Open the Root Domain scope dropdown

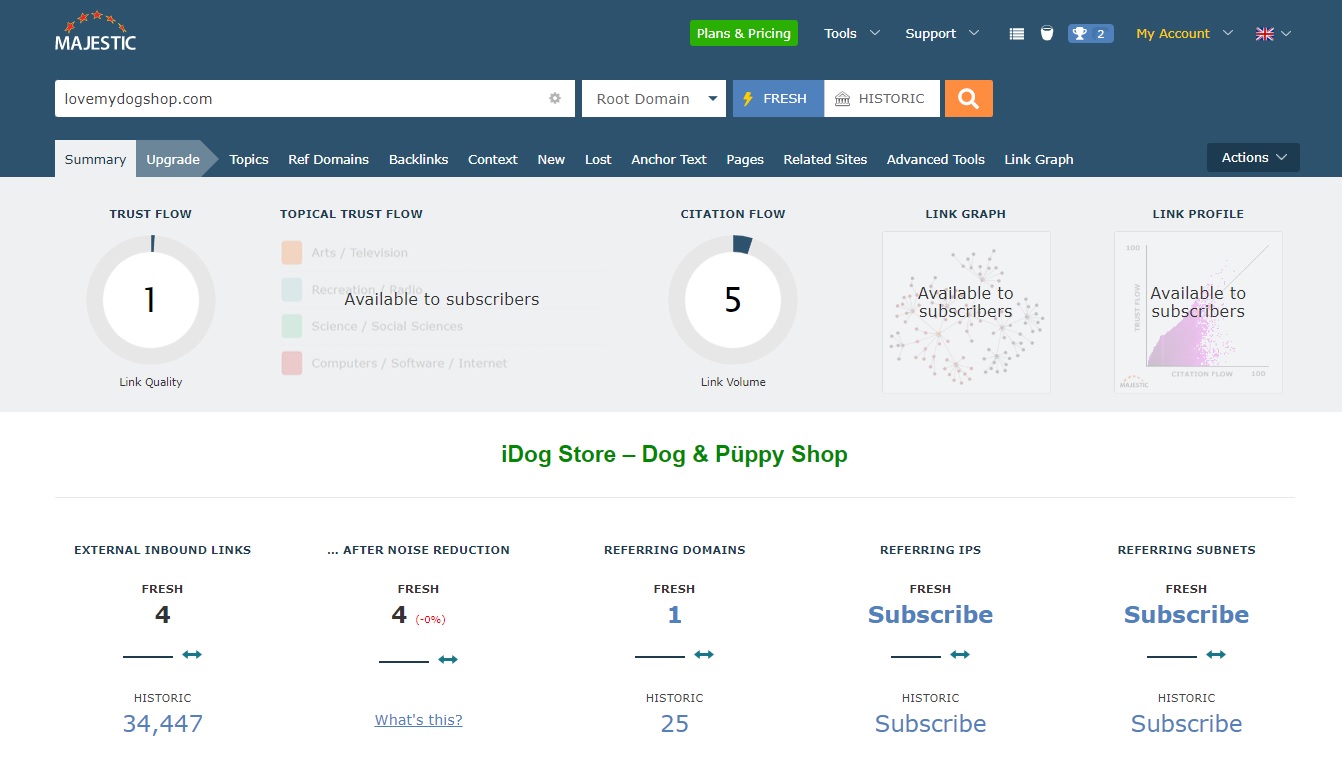[654, 98]
